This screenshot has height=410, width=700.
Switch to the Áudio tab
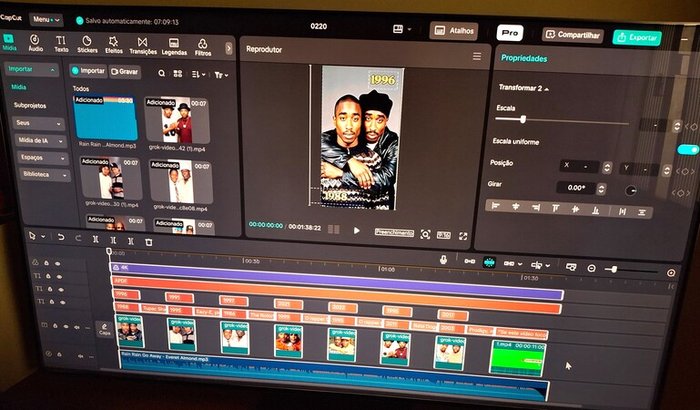35,44
